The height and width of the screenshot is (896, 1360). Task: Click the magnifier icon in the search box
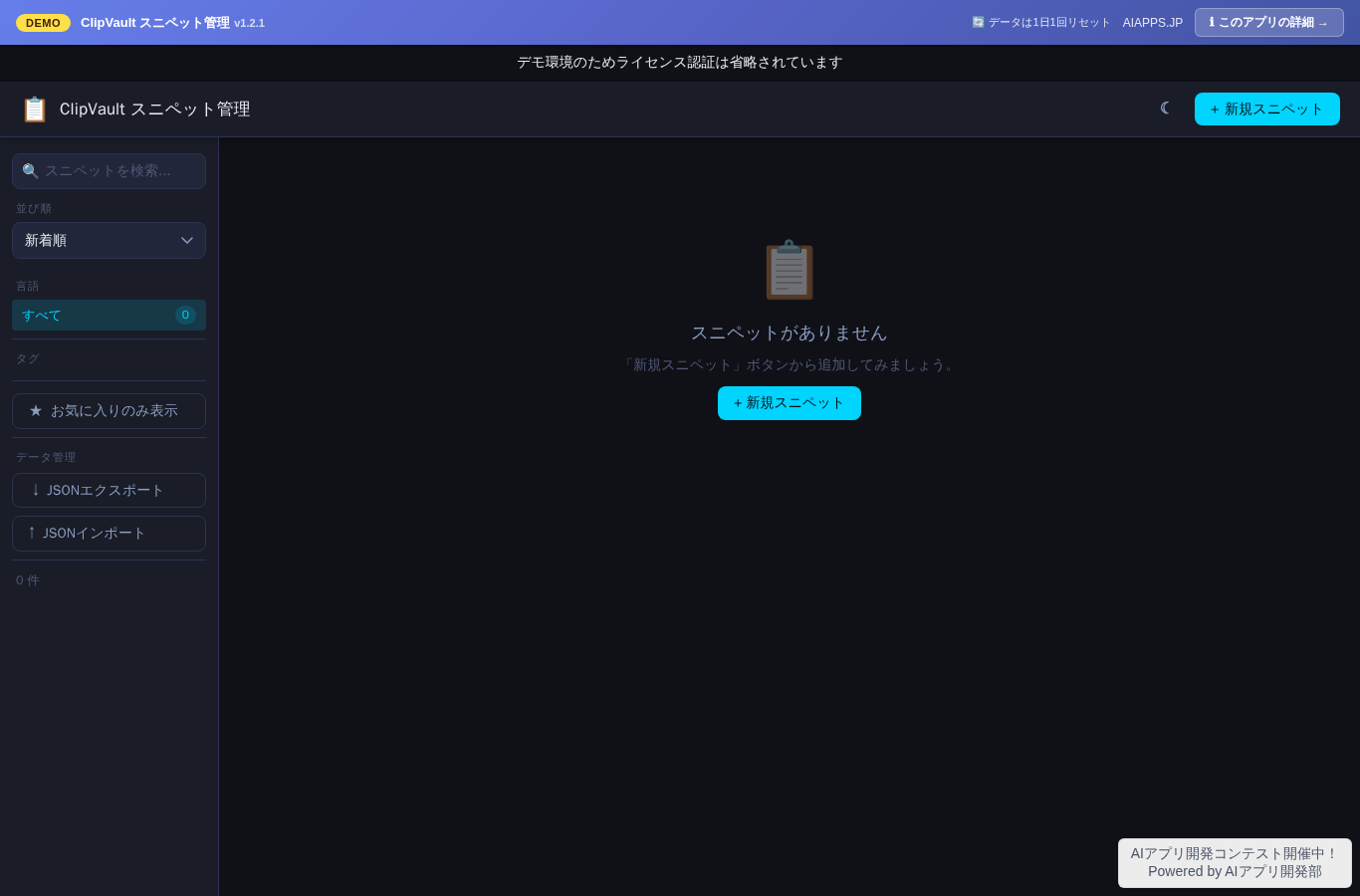coord(30,171)
